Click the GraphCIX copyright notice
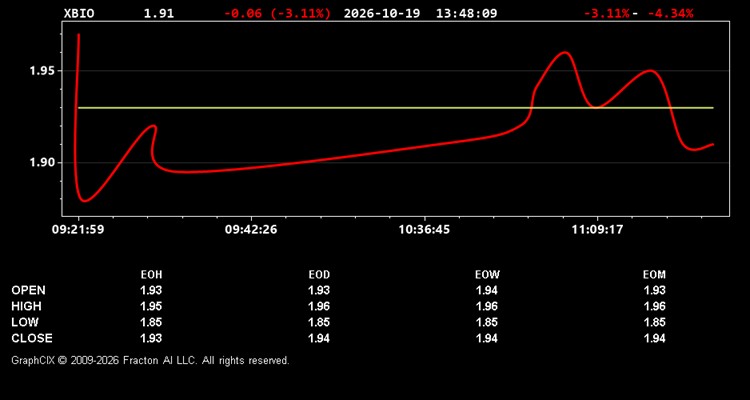The height and width of the screenshot is (400, 750). pyautogui.click(x=151, y=360)
